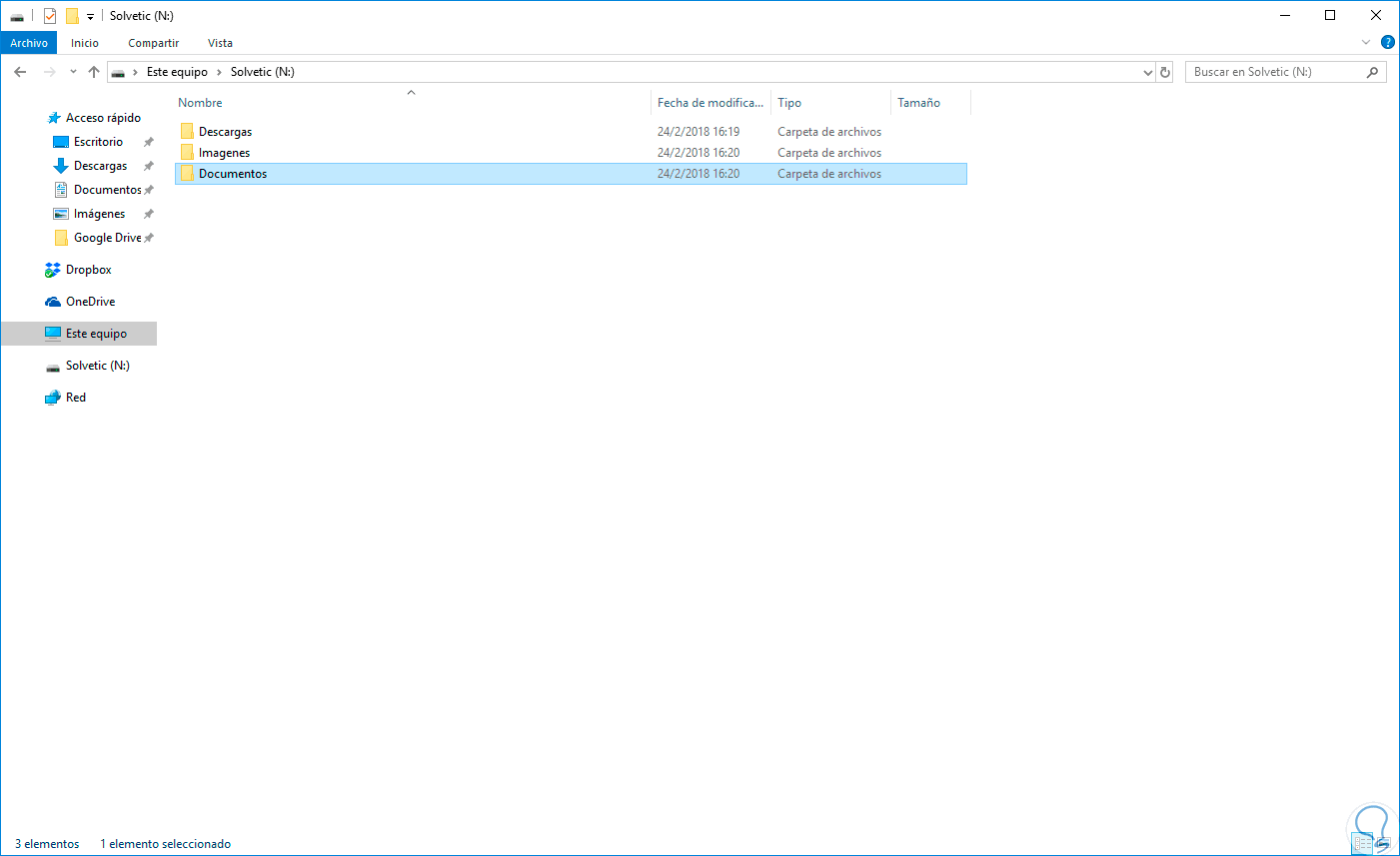The image size is (1400, 856).
Task: Go up one folder level
Action: tap(94, 72)
